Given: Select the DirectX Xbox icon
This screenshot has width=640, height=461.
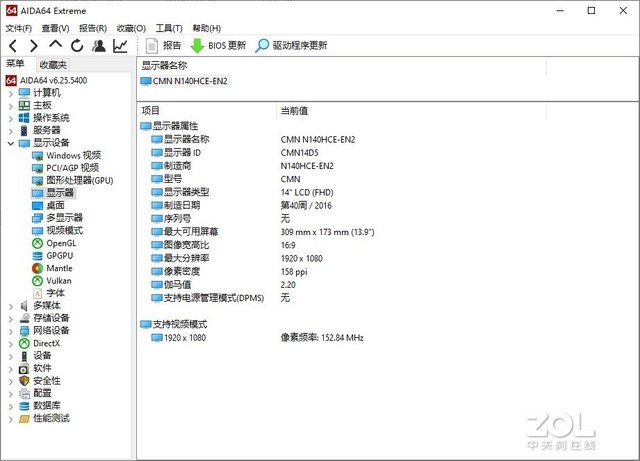Looking at the screenshot, I should (x=24, y=343).
